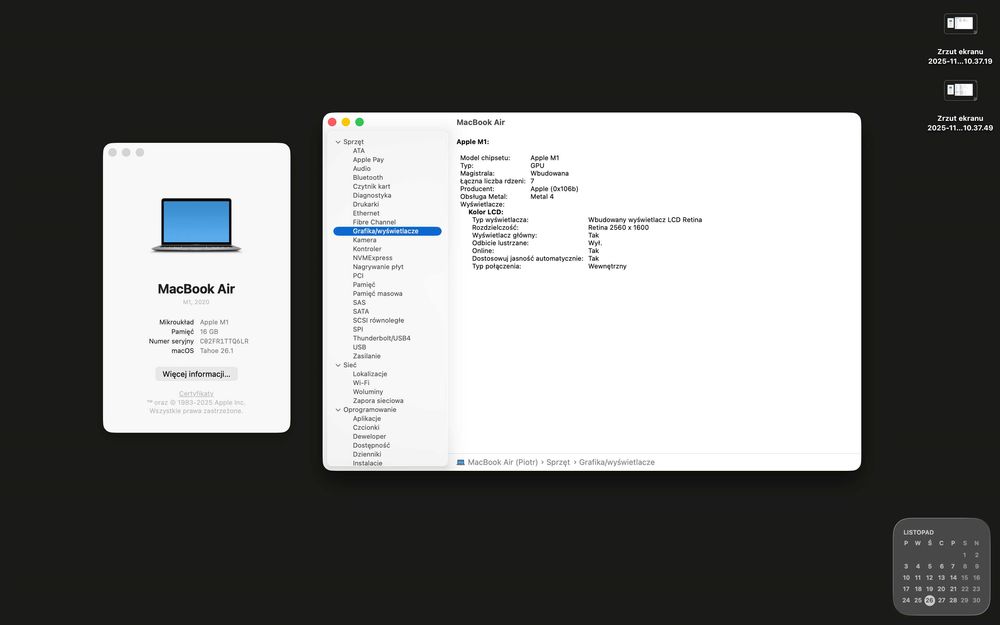Click 16 GB memory value
This screenshot has width=1000, height=625.
point(209,332)
